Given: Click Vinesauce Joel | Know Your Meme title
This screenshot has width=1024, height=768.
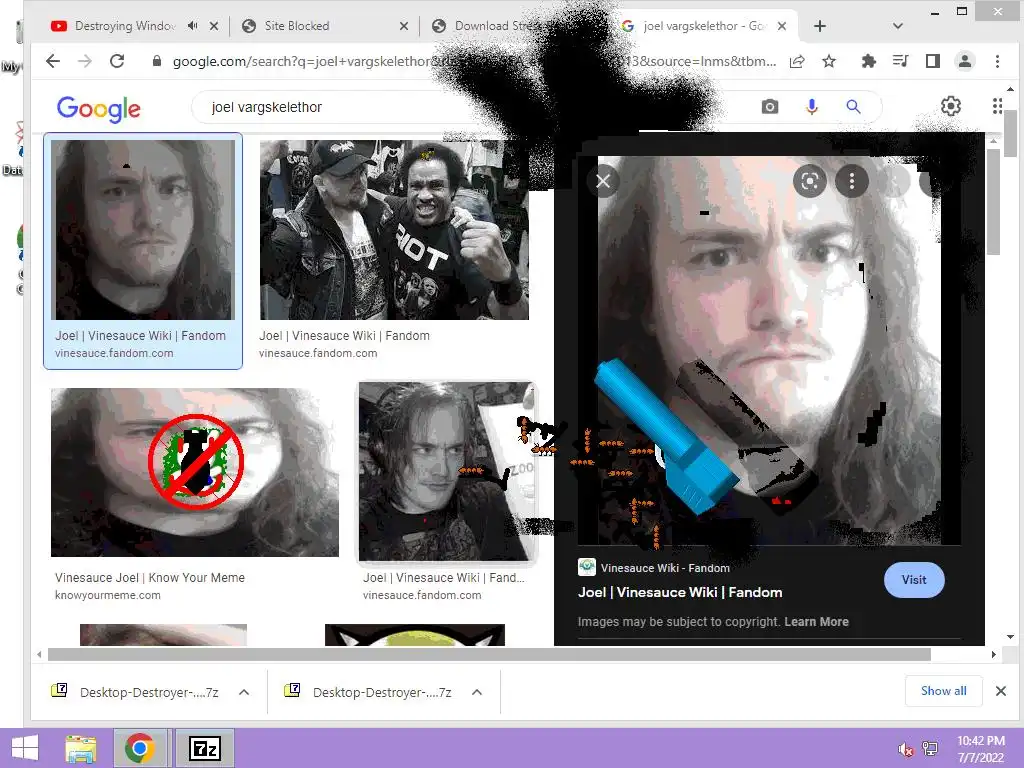Looking at the screenshot, I should (x=150, y=577).
